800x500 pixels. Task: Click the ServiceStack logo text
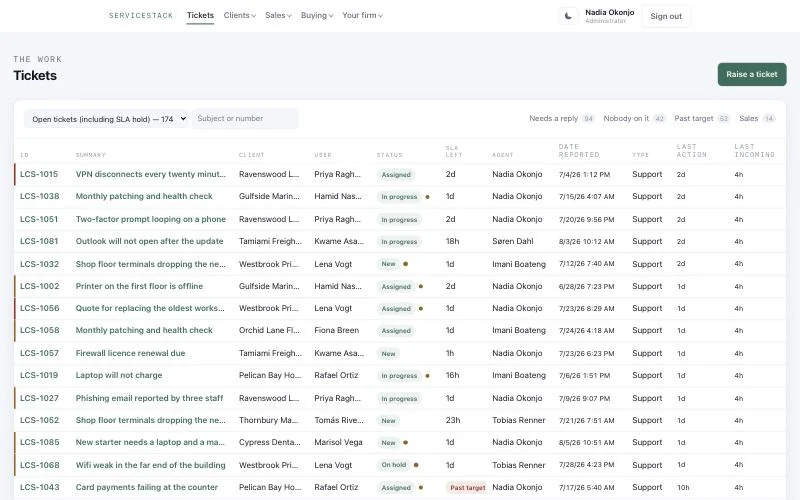[141, 16]
